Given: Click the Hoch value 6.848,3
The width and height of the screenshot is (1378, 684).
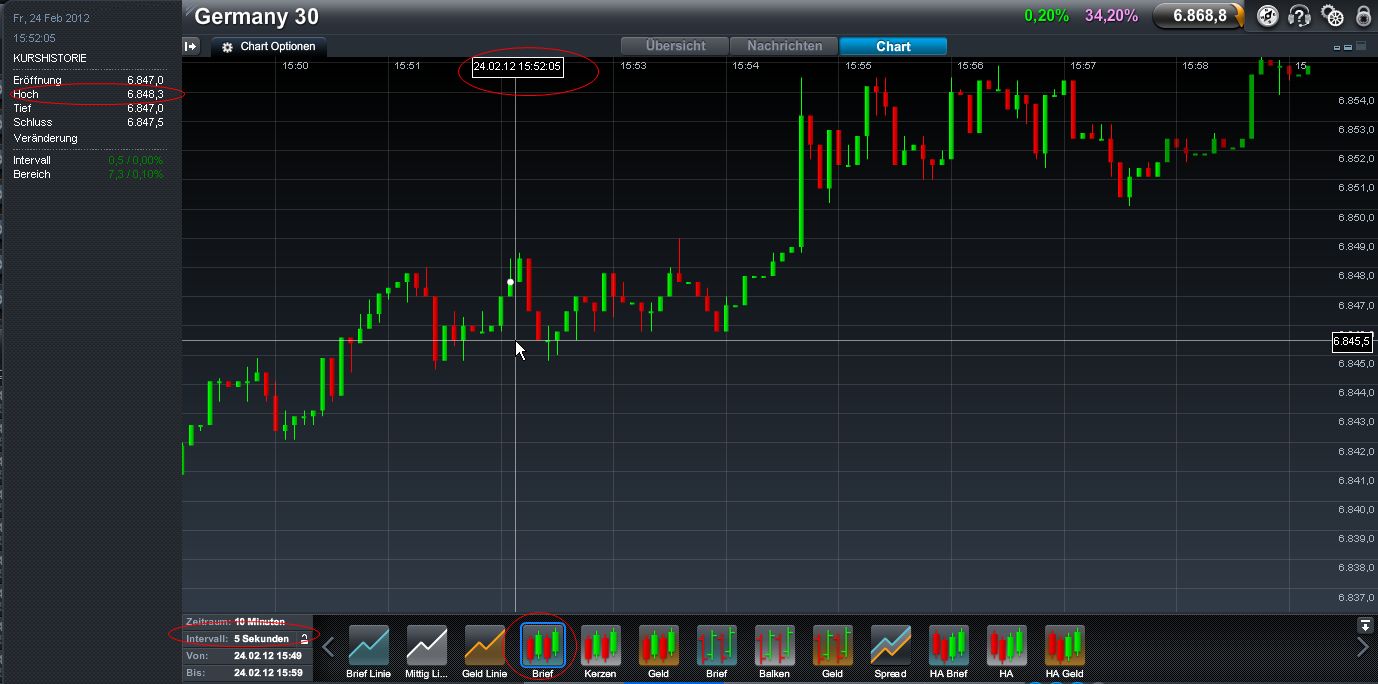Looking at the screenshot, I should click(145, 94).
